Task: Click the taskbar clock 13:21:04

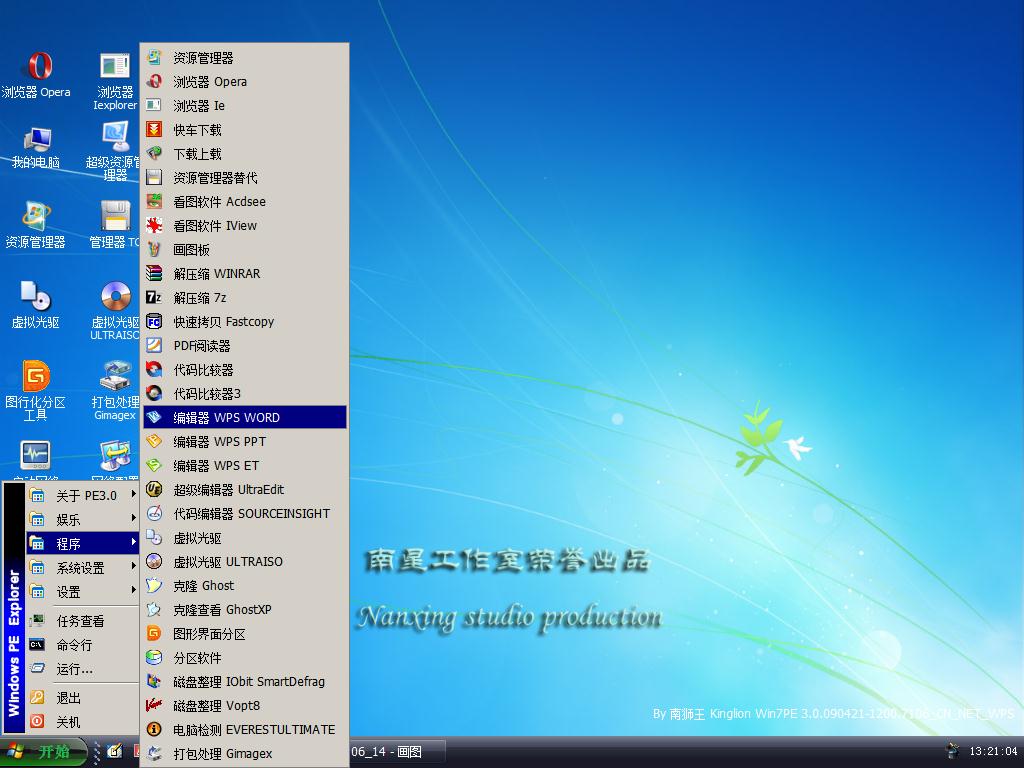Action: pos(993,751)
